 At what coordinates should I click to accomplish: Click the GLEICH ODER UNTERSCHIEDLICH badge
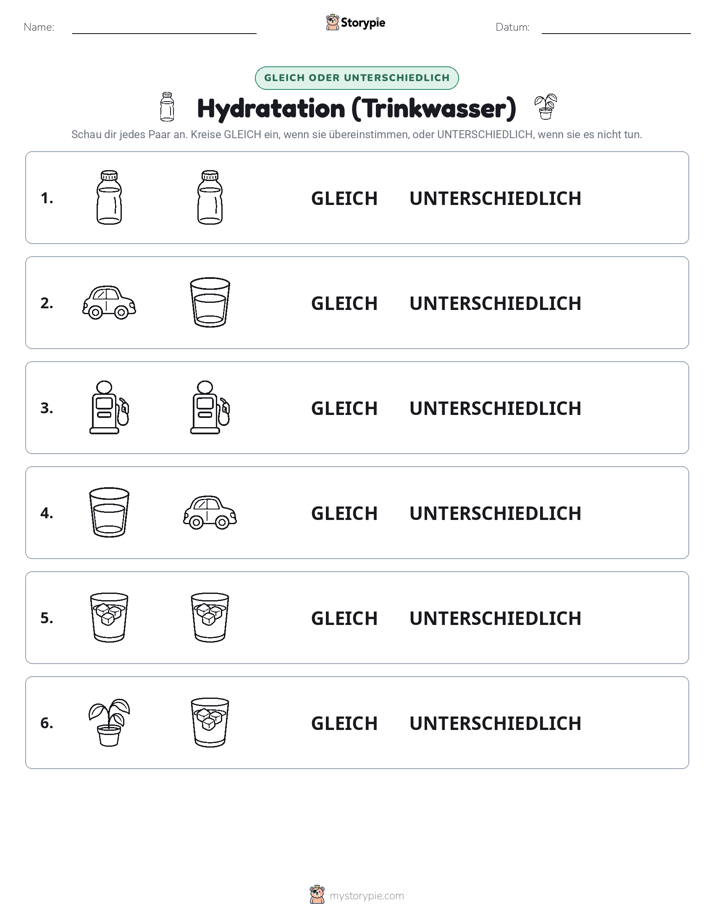click(357, 78)
